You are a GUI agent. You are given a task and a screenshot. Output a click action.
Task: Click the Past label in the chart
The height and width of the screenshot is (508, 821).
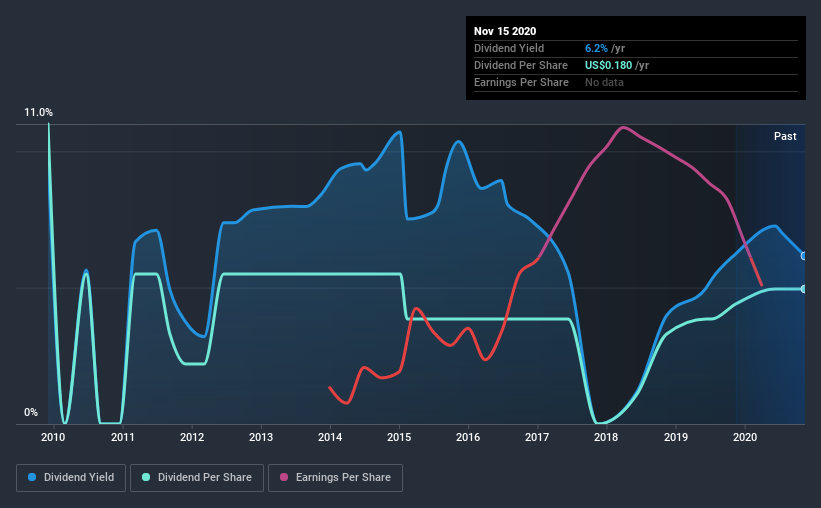click(785, 136)
